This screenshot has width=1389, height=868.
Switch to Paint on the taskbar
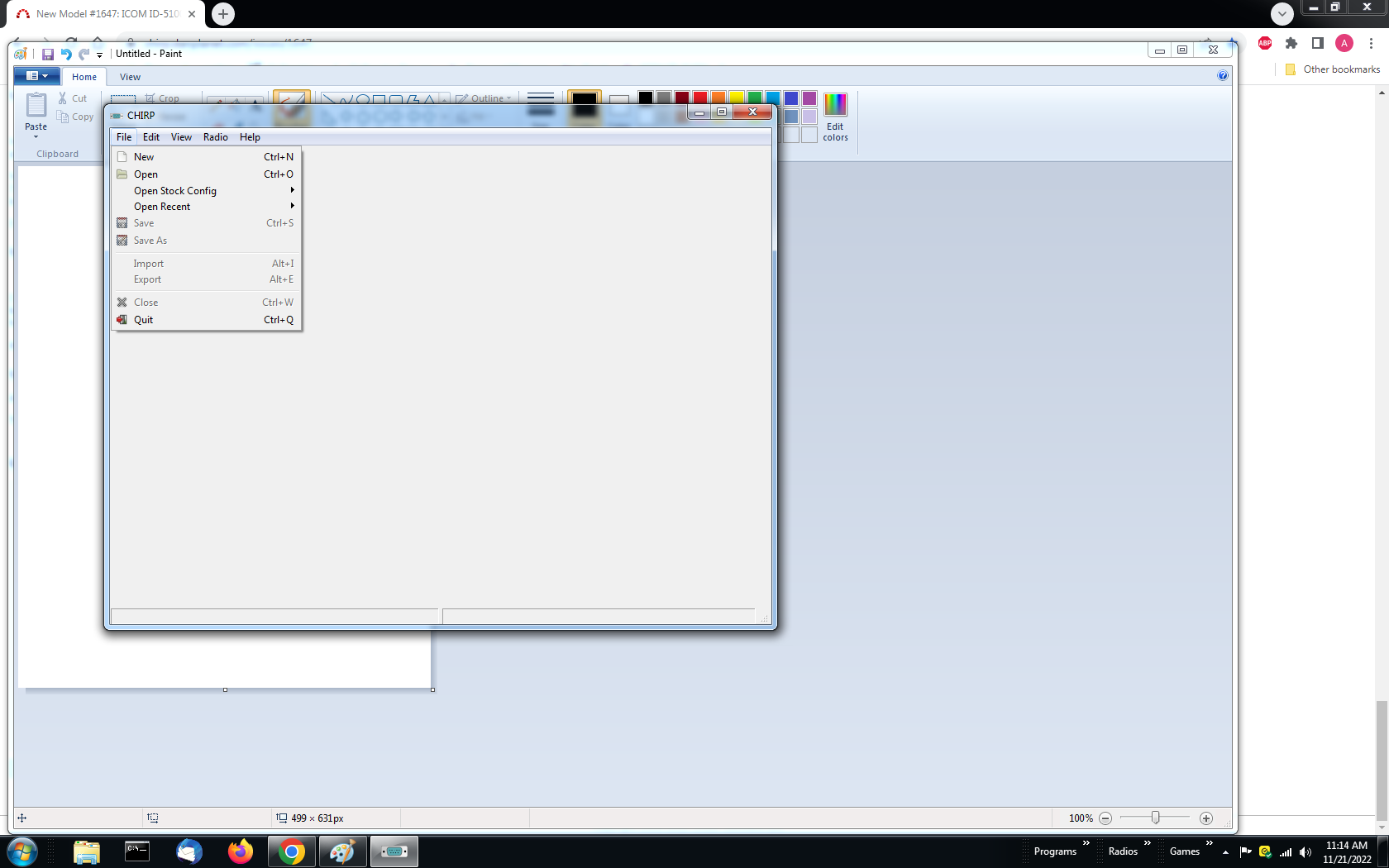pos(342,851)
